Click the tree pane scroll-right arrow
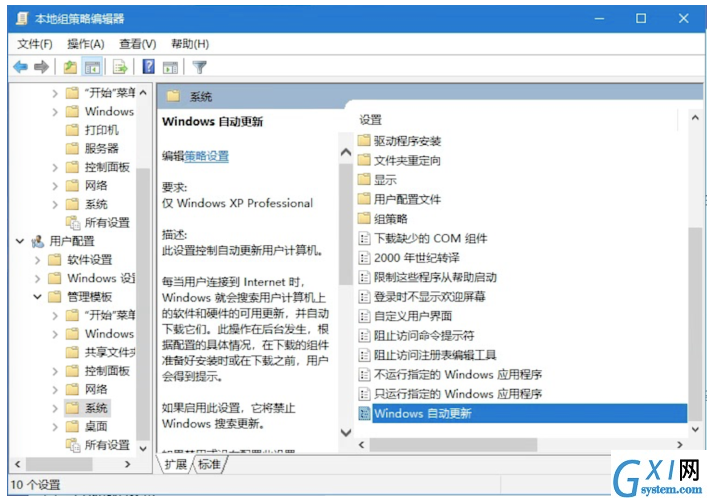Image resolution: width=709 pixels, height=498 pixels. click(x=128, y=464)
